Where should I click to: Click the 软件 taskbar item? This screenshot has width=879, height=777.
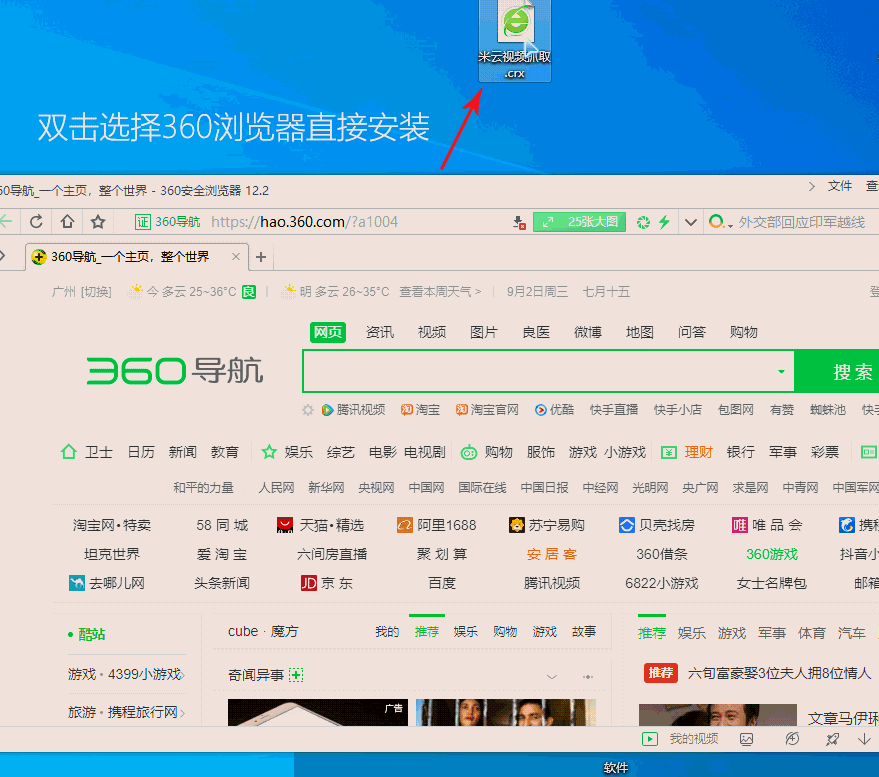point(616,767)
